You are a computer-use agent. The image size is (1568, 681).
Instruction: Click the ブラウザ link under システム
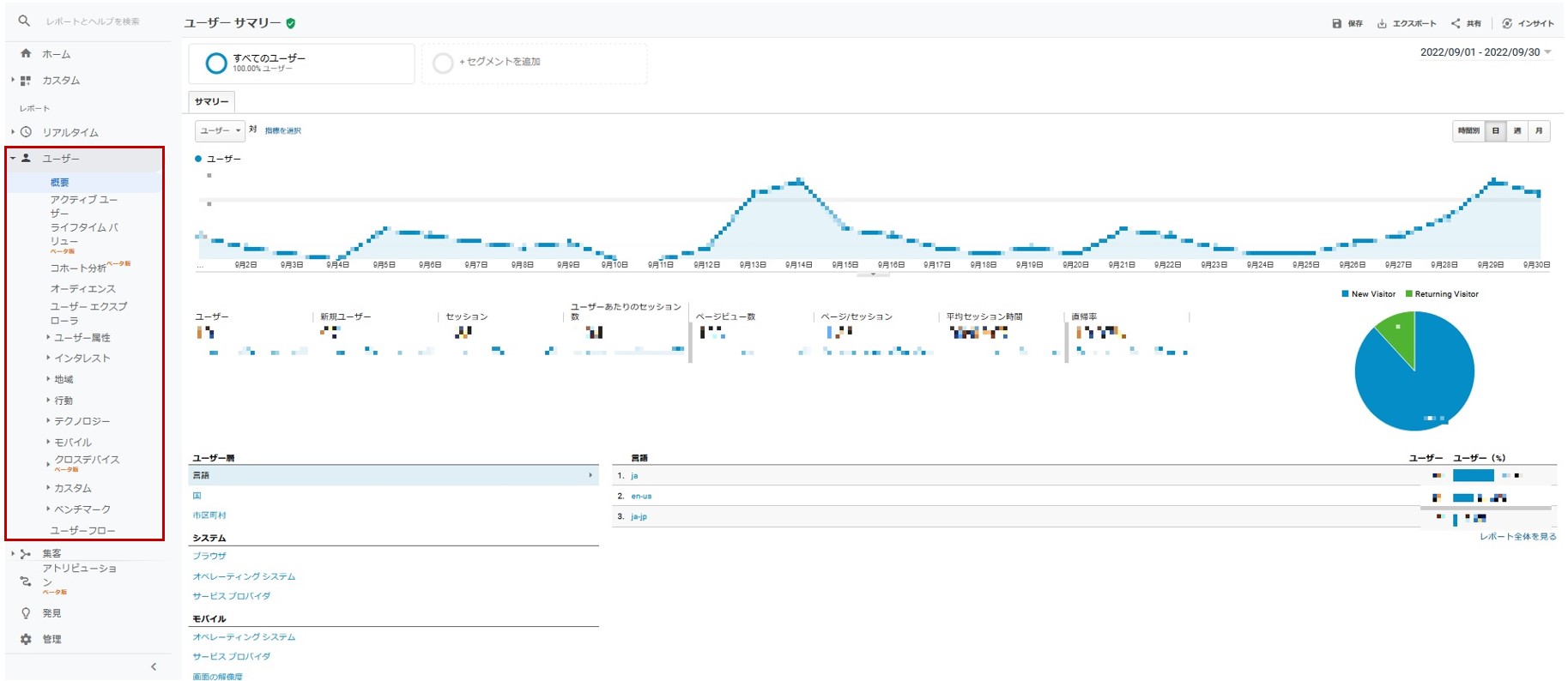(x=209, y=556)
